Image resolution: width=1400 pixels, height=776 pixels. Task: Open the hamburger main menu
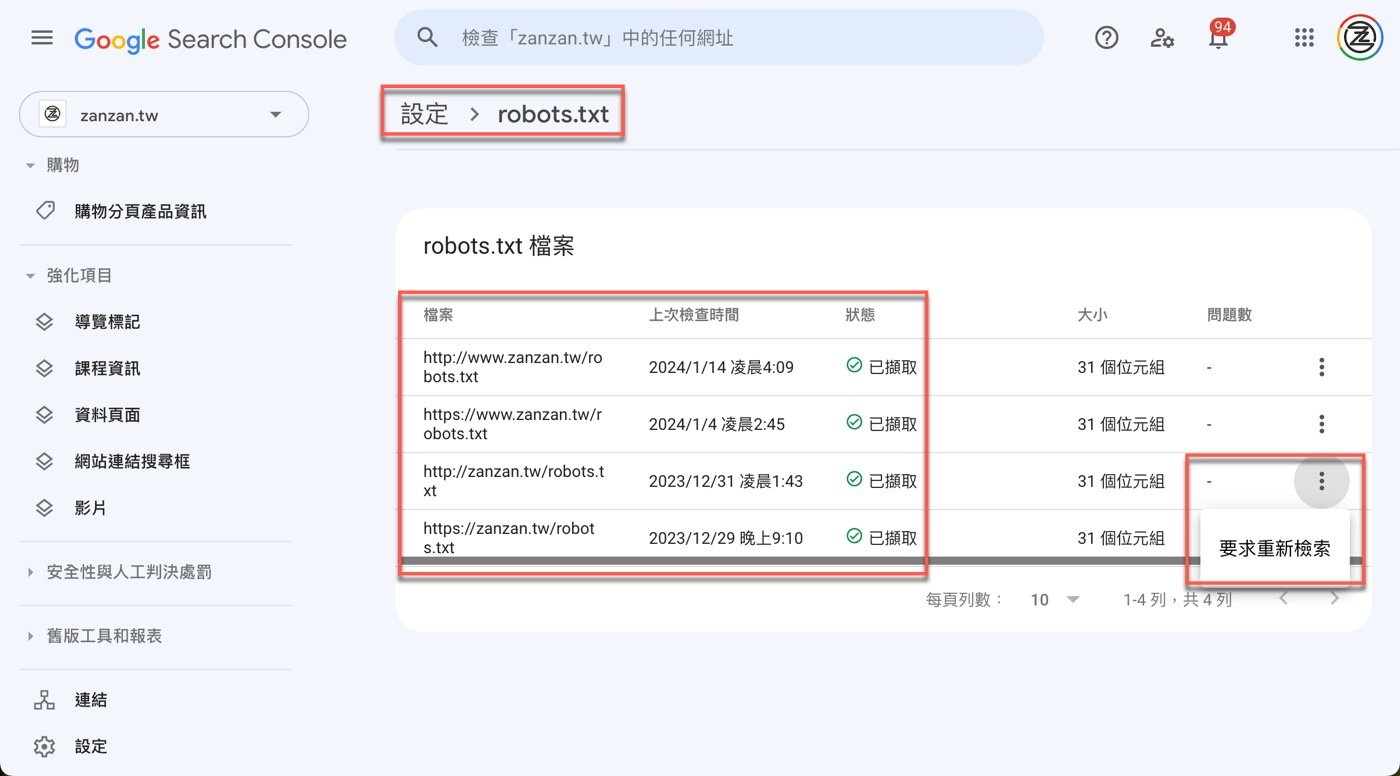(x=41, y=38)
